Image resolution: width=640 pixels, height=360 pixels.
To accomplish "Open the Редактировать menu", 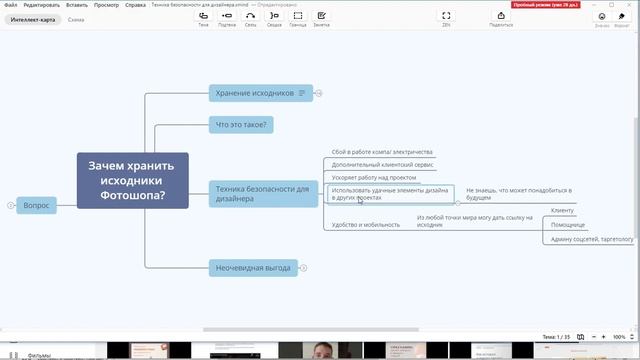I will pos(42,5).
